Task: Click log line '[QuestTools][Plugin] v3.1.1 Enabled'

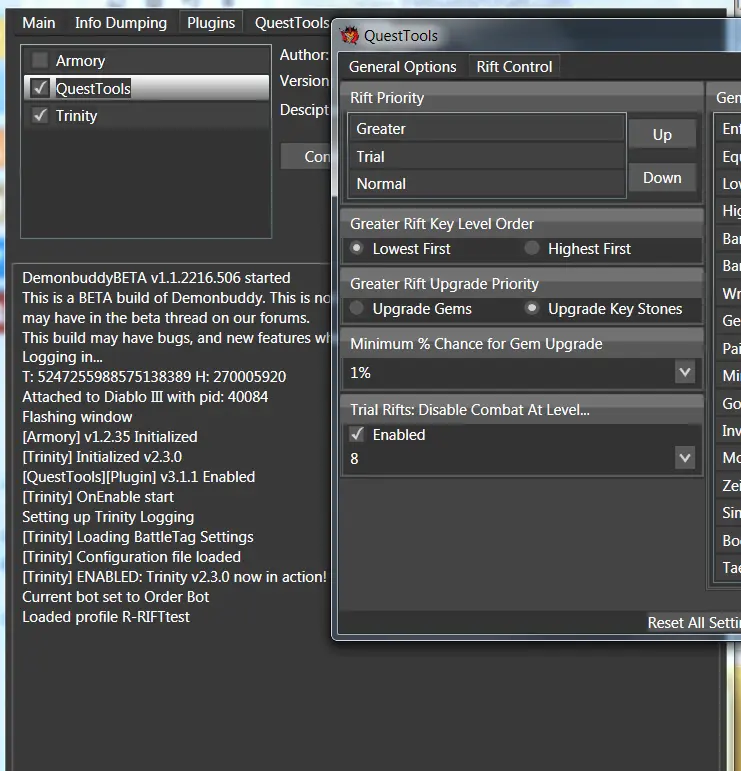Action: (139, 476)
